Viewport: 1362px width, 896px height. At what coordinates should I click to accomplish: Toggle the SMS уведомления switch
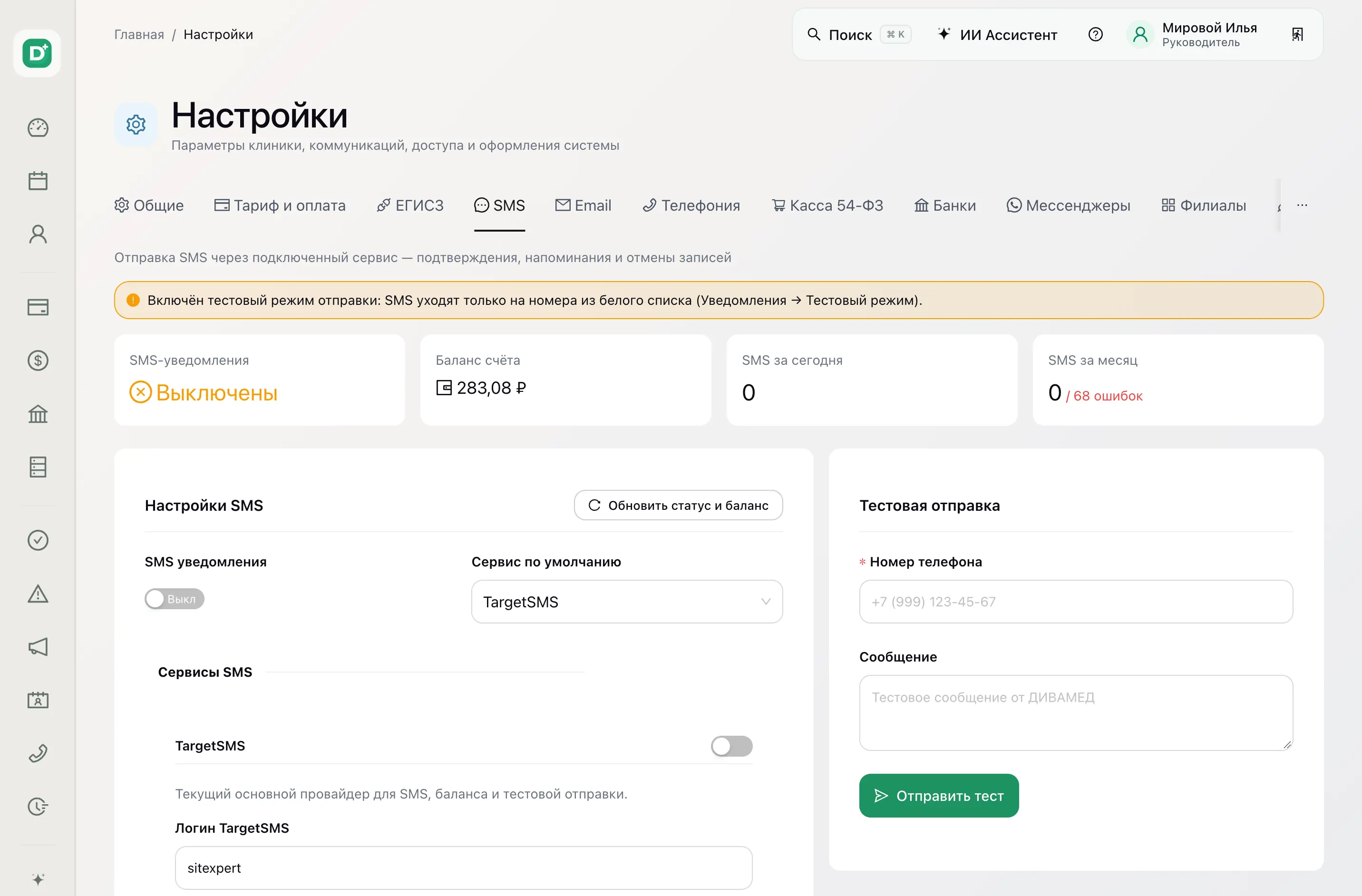[175, 598]
